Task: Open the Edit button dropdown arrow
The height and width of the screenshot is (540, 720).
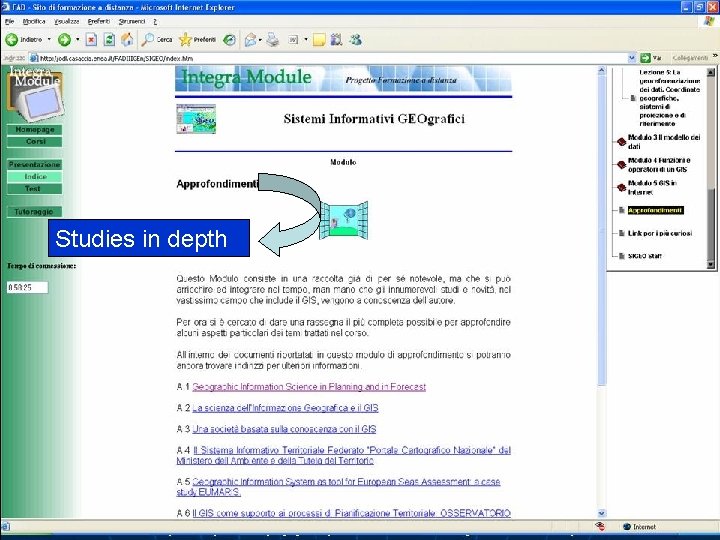Action: 306,40
